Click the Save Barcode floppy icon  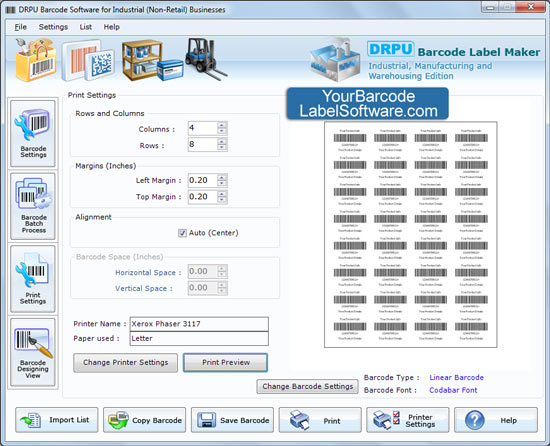(207, 420)
